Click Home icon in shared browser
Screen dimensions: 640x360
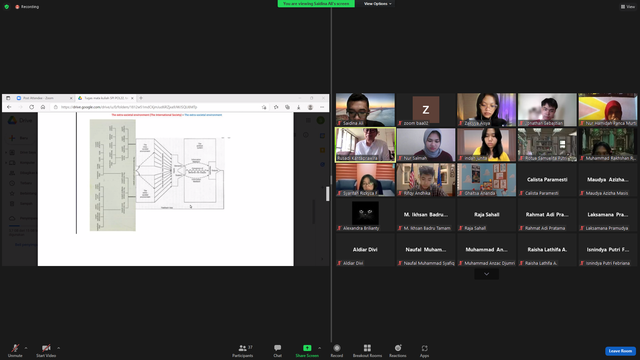pos(43,107)
